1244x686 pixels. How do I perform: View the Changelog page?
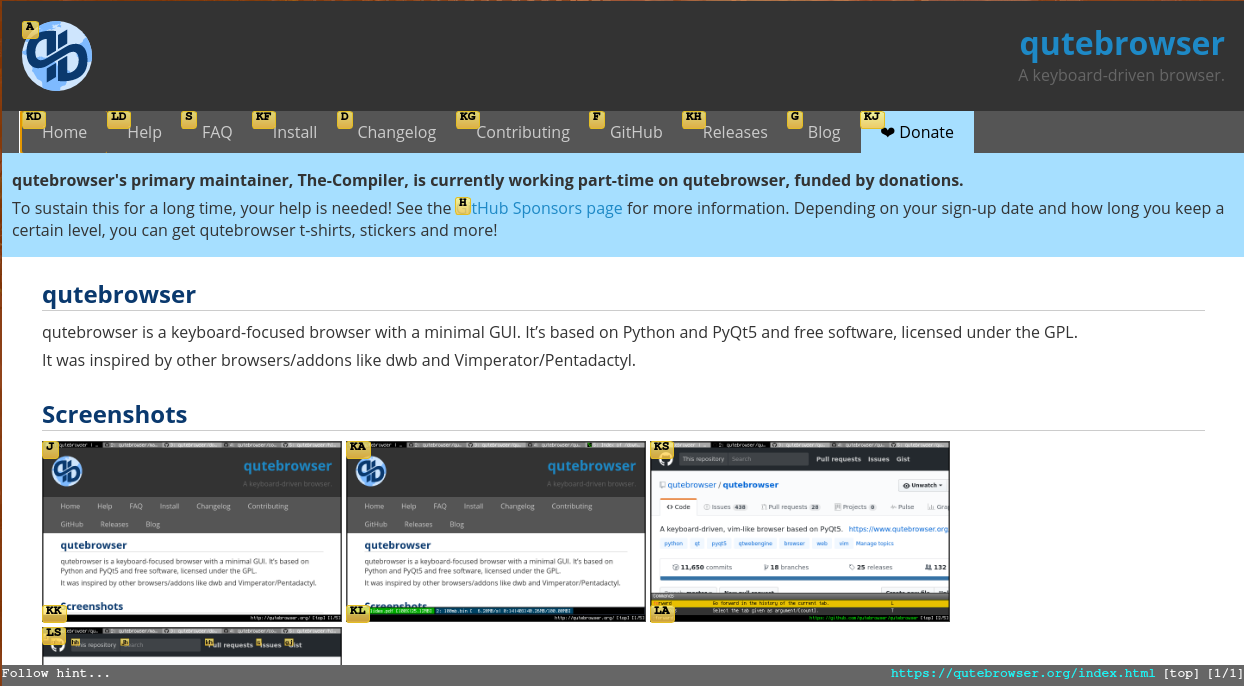pos(396,132)
